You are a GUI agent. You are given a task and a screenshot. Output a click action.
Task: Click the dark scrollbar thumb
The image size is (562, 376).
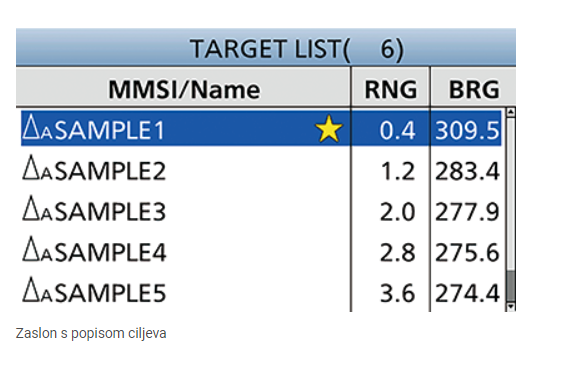point(511,286)
